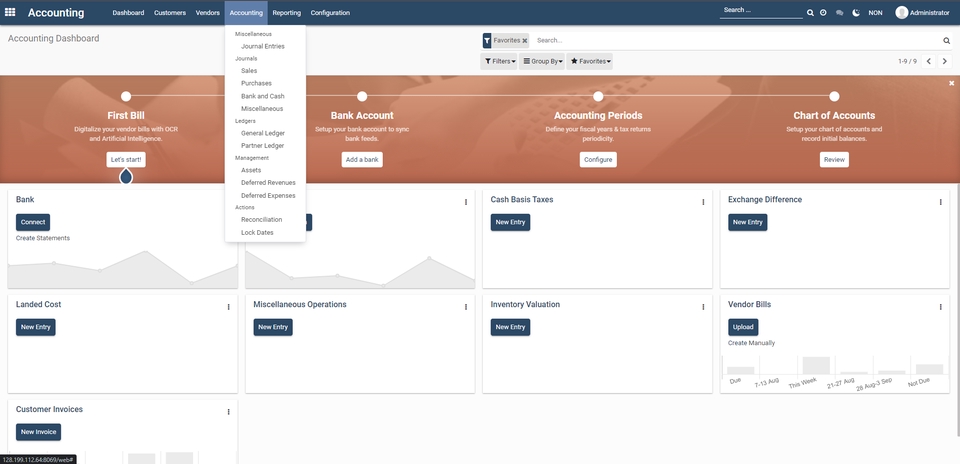Click New Invoice on Customer Invoices
The height and width of the screenshot is (464, 960).
pyautogui.click(x=39, y=432)
